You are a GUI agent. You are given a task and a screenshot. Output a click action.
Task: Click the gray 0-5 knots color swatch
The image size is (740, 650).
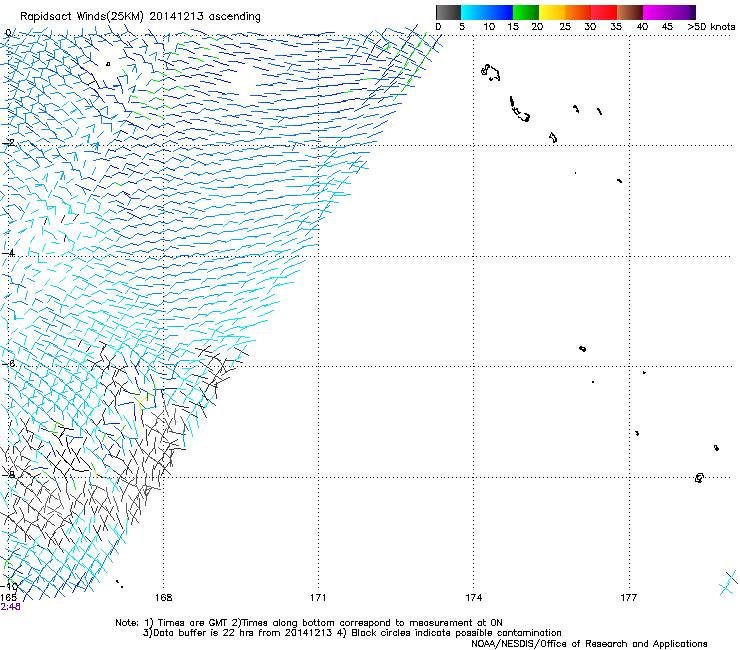448,12
